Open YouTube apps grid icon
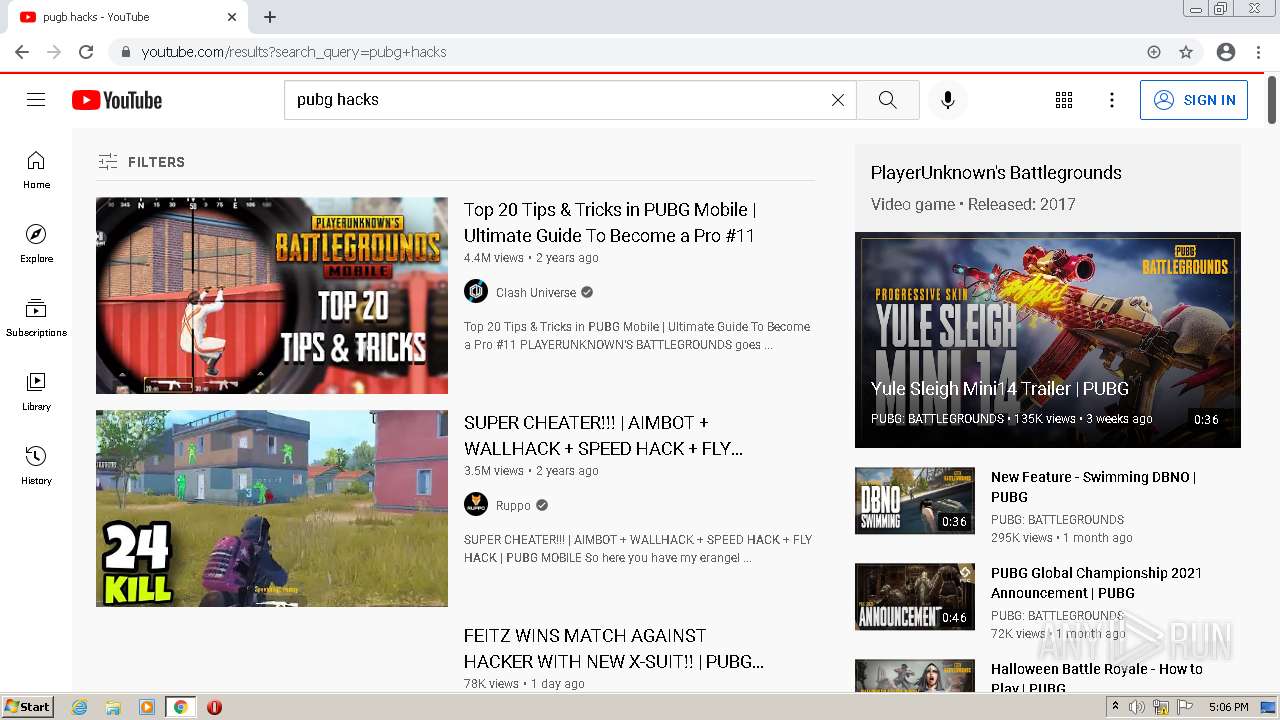 click(1064, 100)
